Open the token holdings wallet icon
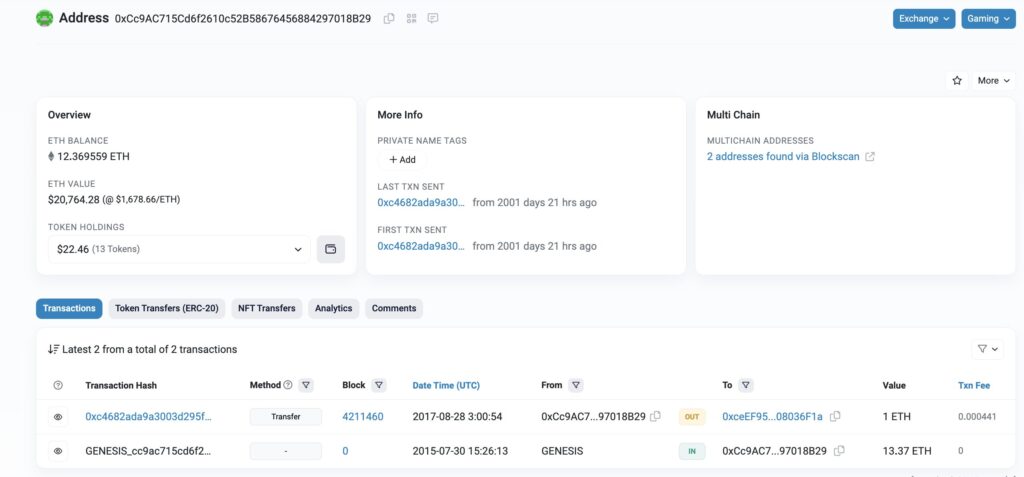 331,249
